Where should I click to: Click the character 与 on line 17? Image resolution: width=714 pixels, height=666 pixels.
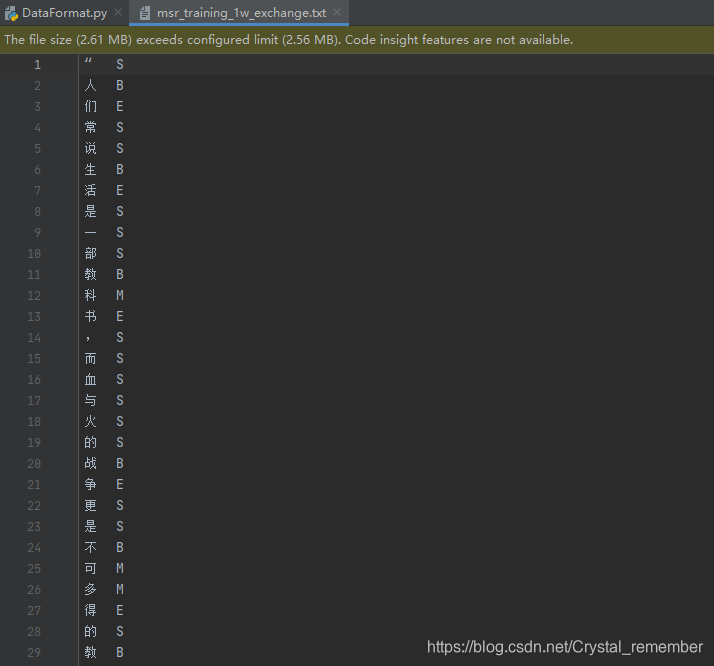91,401
